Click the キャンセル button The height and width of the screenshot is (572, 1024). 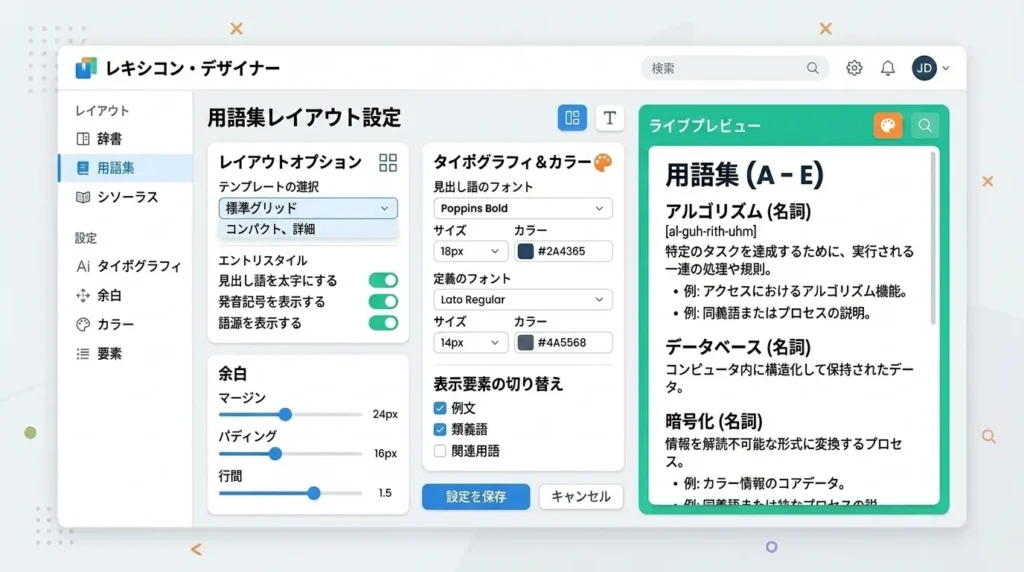[x=581, y=497]
